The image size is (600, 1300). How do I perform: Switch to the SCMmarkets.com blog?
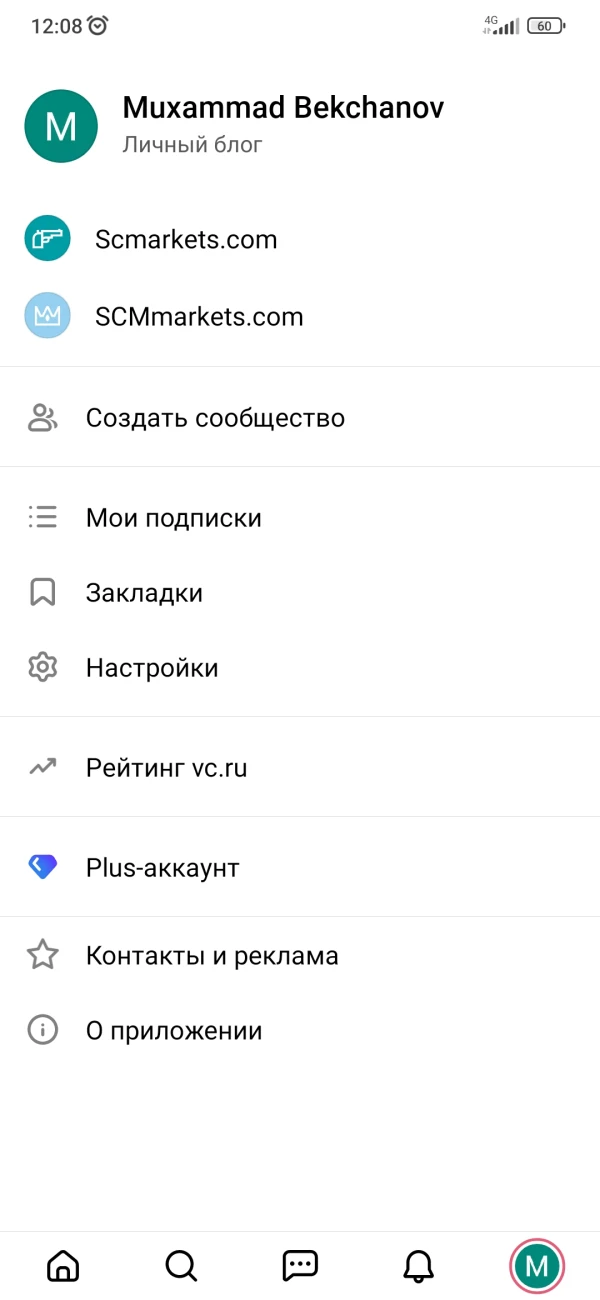[x=199, y=317]
